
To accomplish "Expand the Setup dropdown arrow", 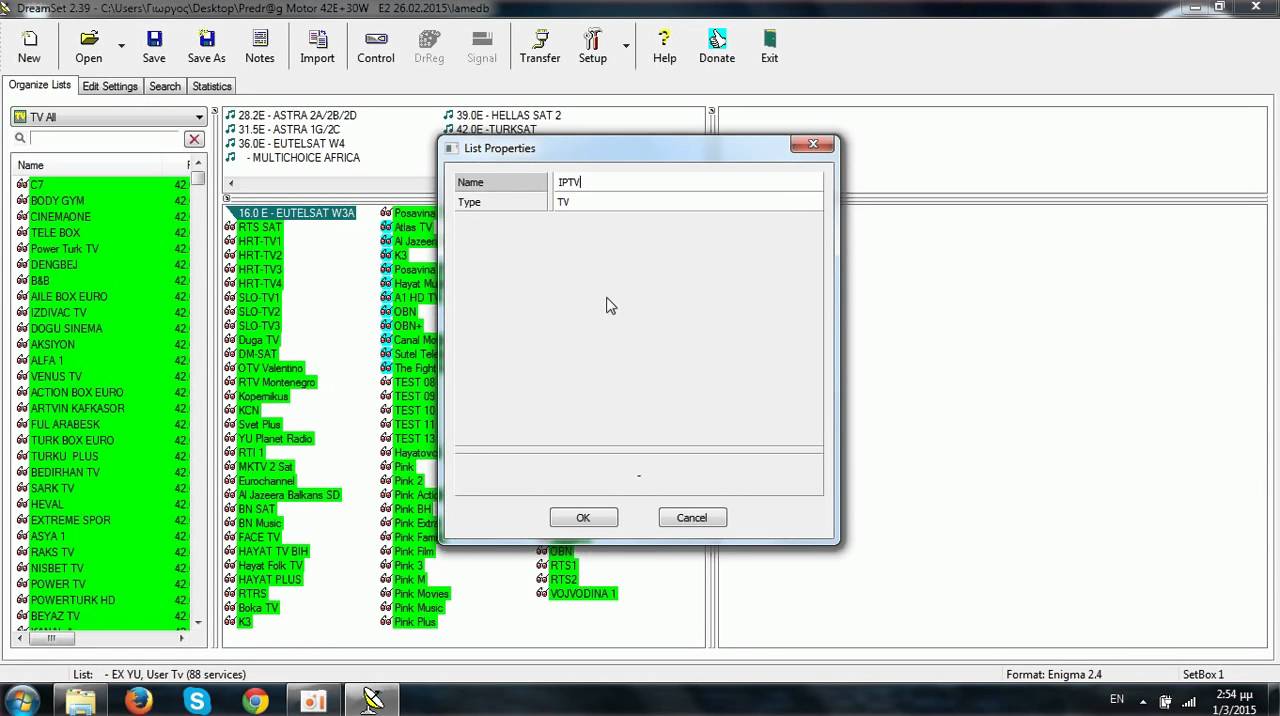I will 626,46.
